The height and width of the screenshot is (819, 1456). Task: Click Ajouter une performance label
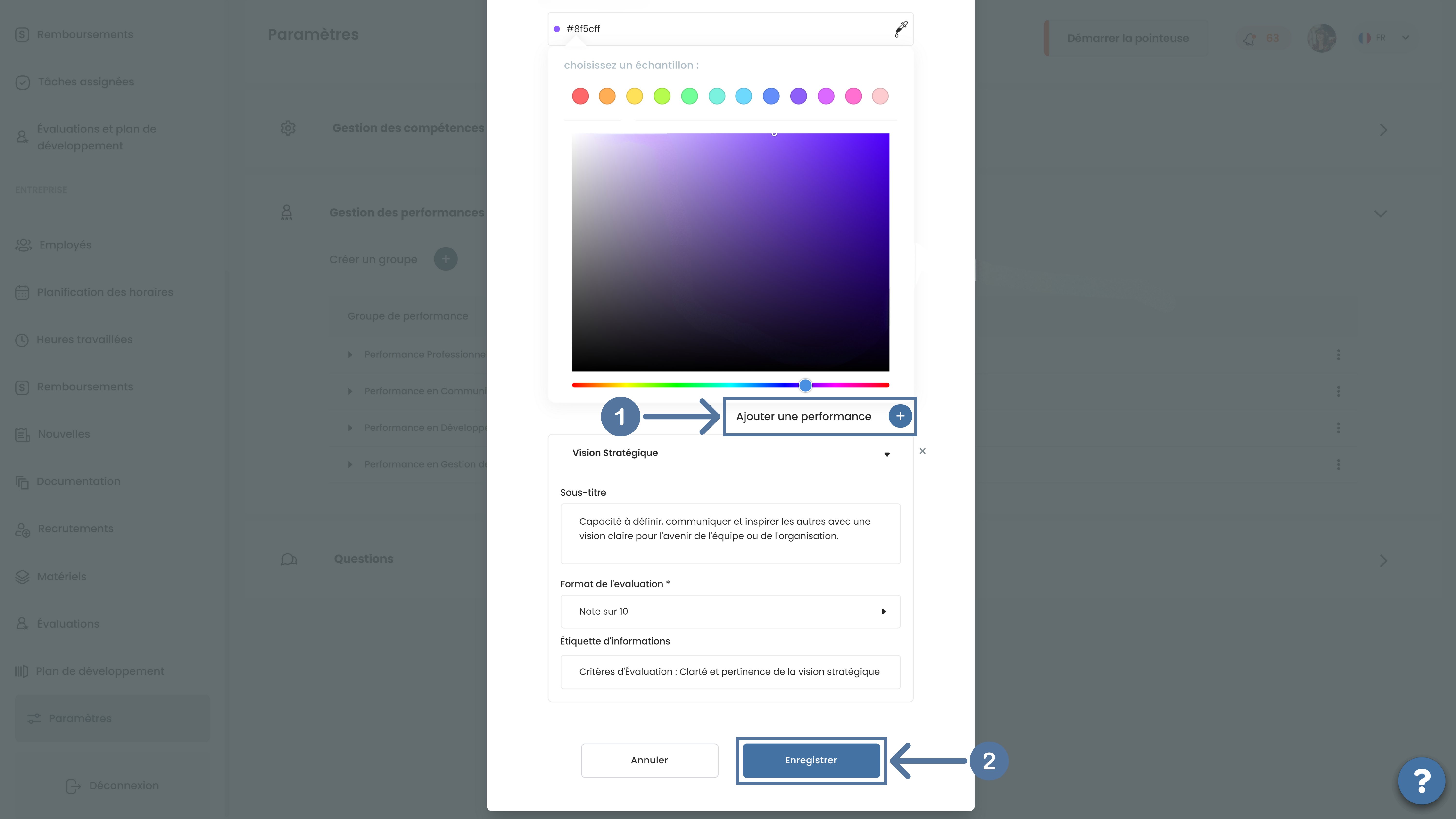(803, 417)
